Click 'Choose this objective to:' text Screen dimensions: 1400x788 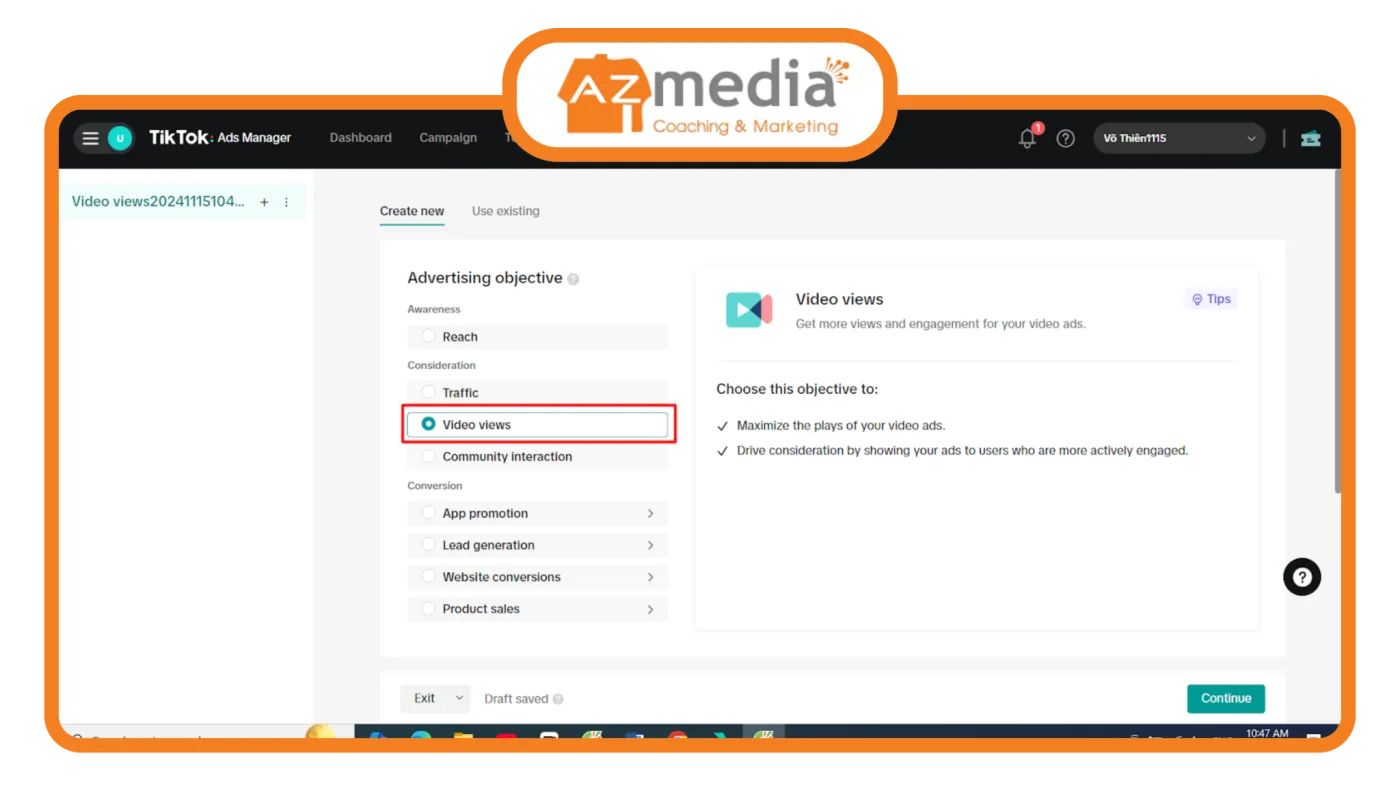(x=797, y=389)
